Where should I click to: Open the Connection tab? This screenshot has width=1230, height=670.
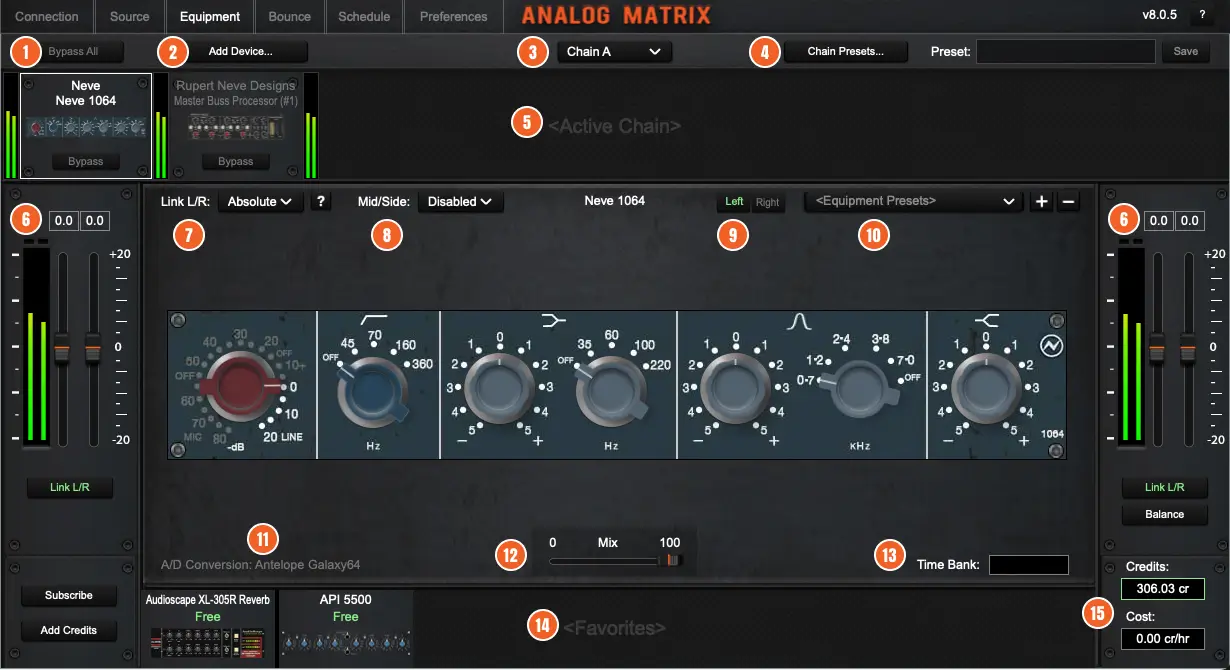pyautogui.click(x=47, y=17)
